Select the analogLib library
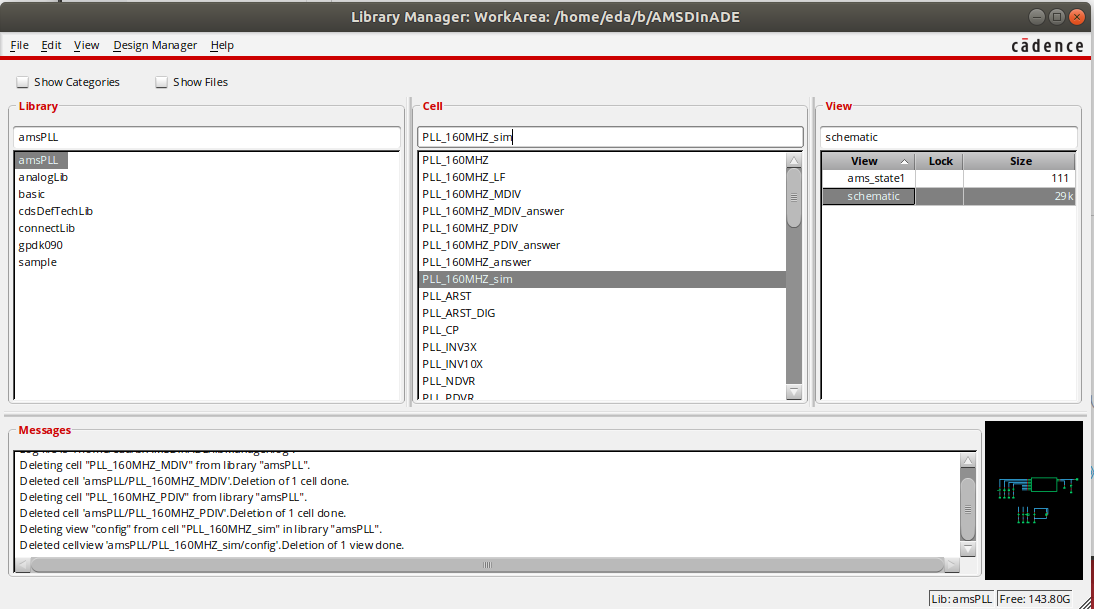This screenshot has width=1094, height=609. click(43, 177)
